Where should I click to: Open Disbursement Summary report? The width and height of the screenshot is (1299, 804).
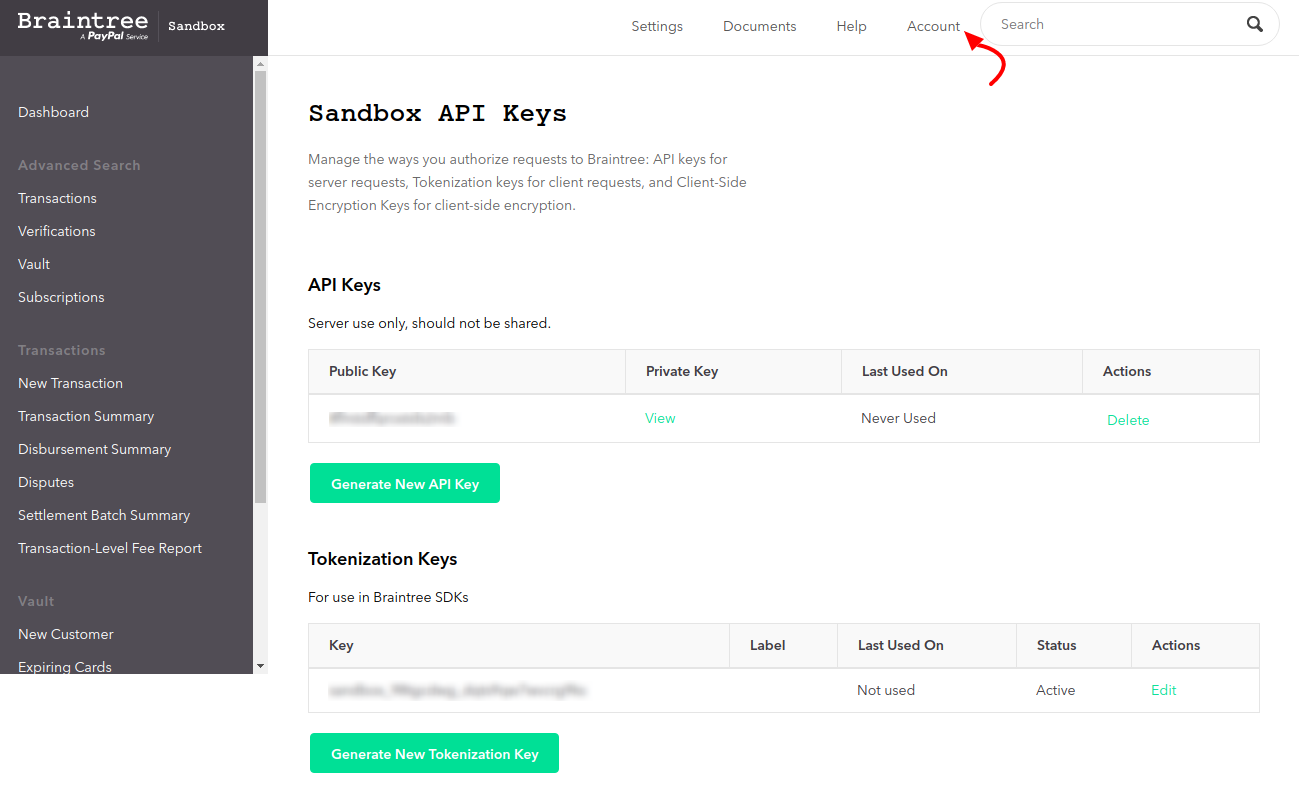94,449
